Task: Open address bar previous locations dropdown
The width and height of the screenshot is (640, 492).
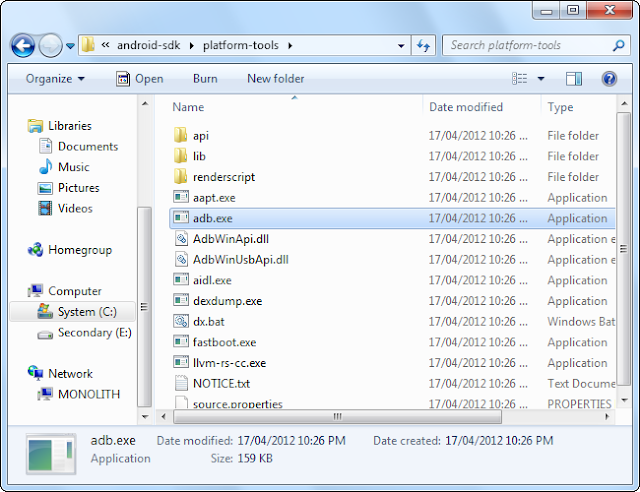Action: click(401, 46)
